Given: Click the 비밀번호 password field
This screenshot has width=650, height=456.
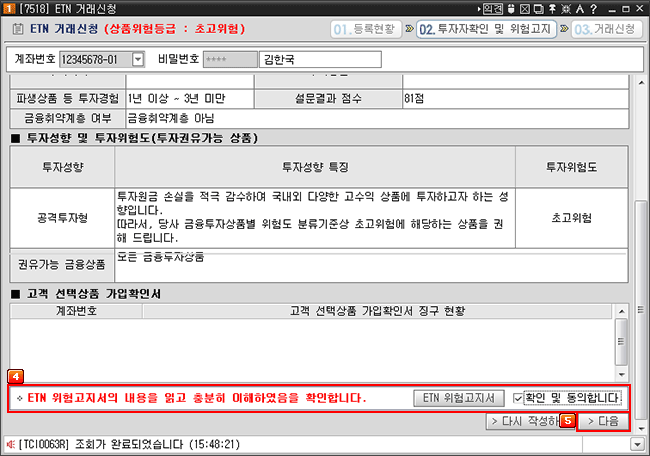Looking at the screenshot, I should click(229, 60).
